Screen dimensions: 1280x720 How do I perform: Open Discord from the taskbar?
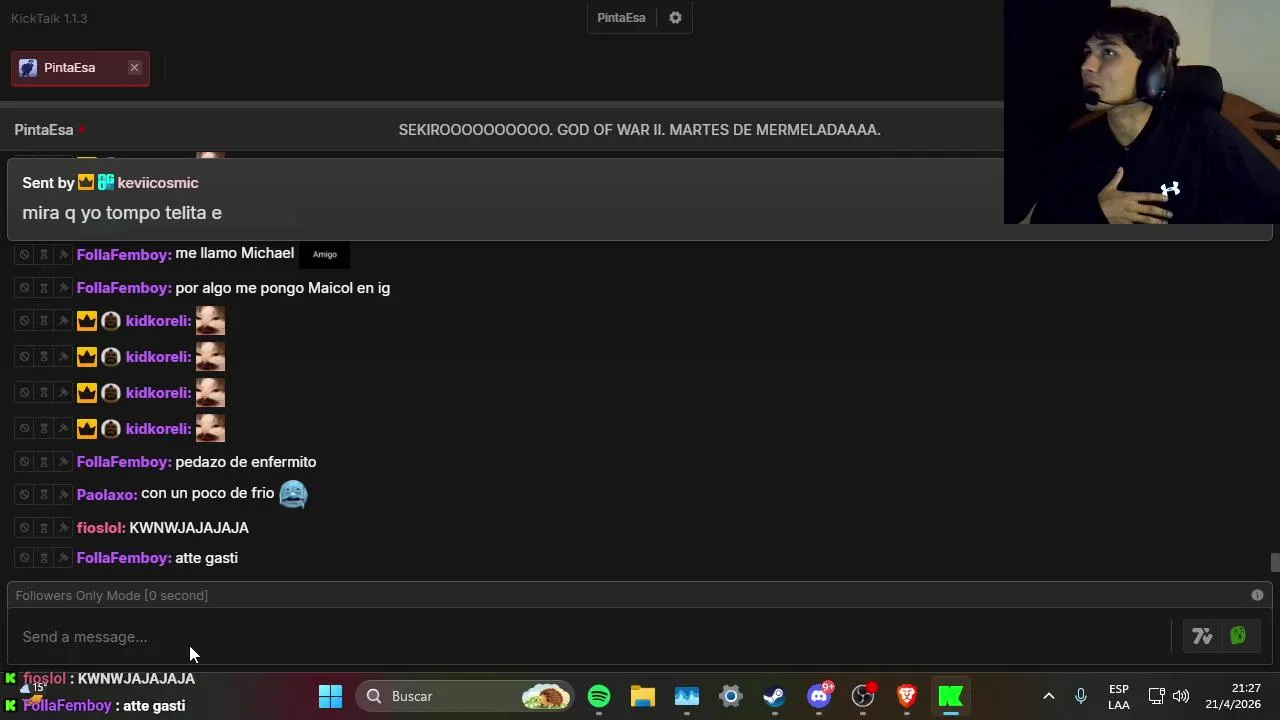tap(819, 696)
